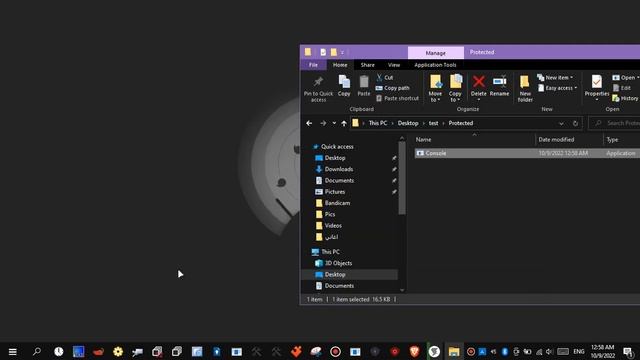Screen dimensions: 640x360
Task: Click Desktop in the address breadcrumb
Action: [x=408, y=123]
